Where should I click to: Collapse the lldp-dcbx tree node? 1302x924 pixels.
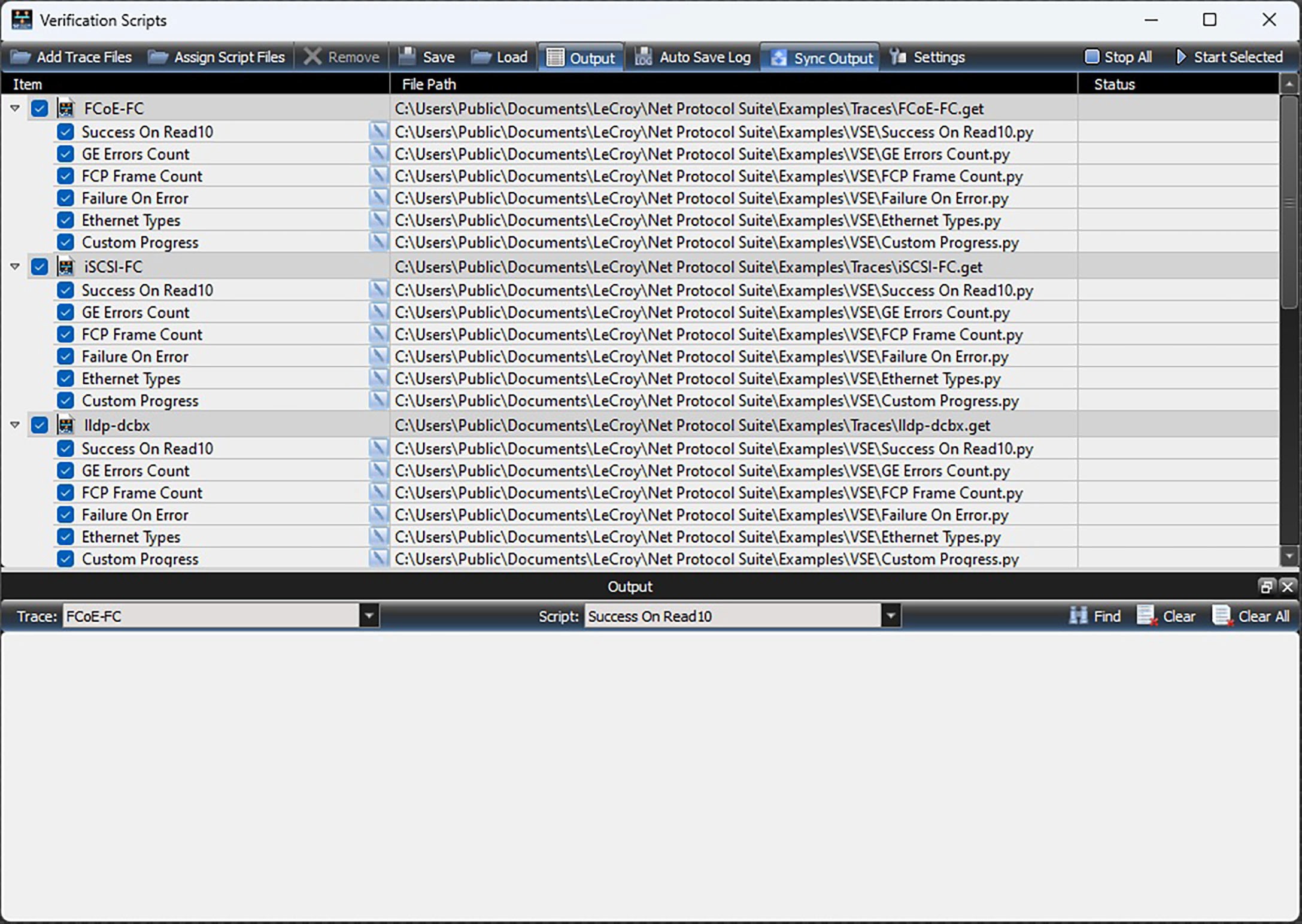pyautogui.click(x=15, y=425)
